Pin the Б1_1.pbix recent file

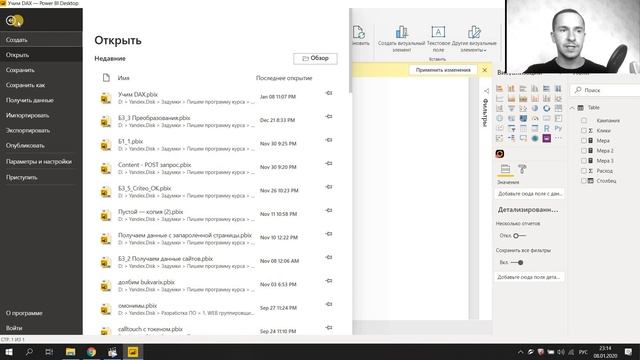(x=329, y=140)
